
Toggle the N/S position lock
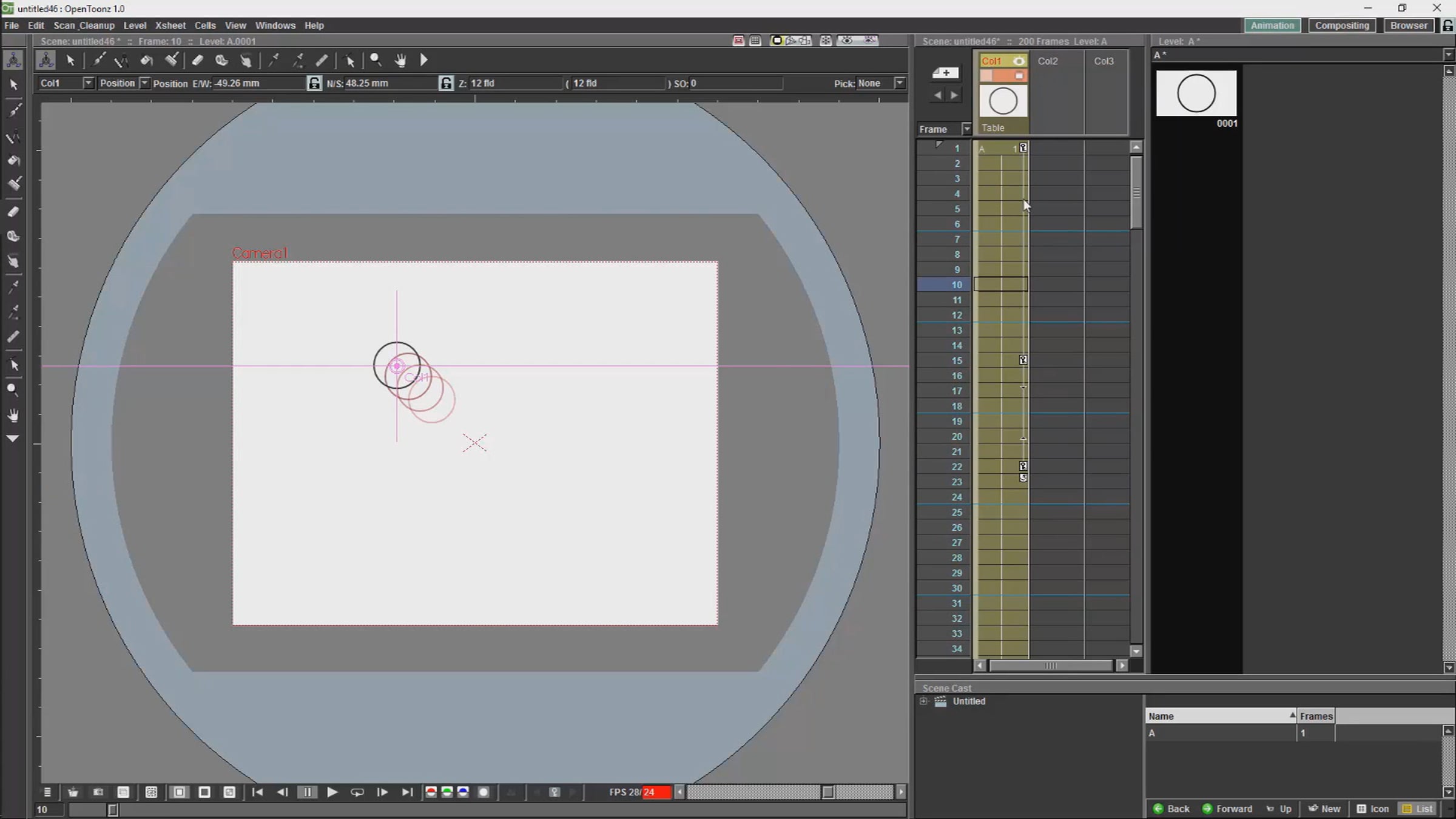pyautogui.click(x=446, y=83)
